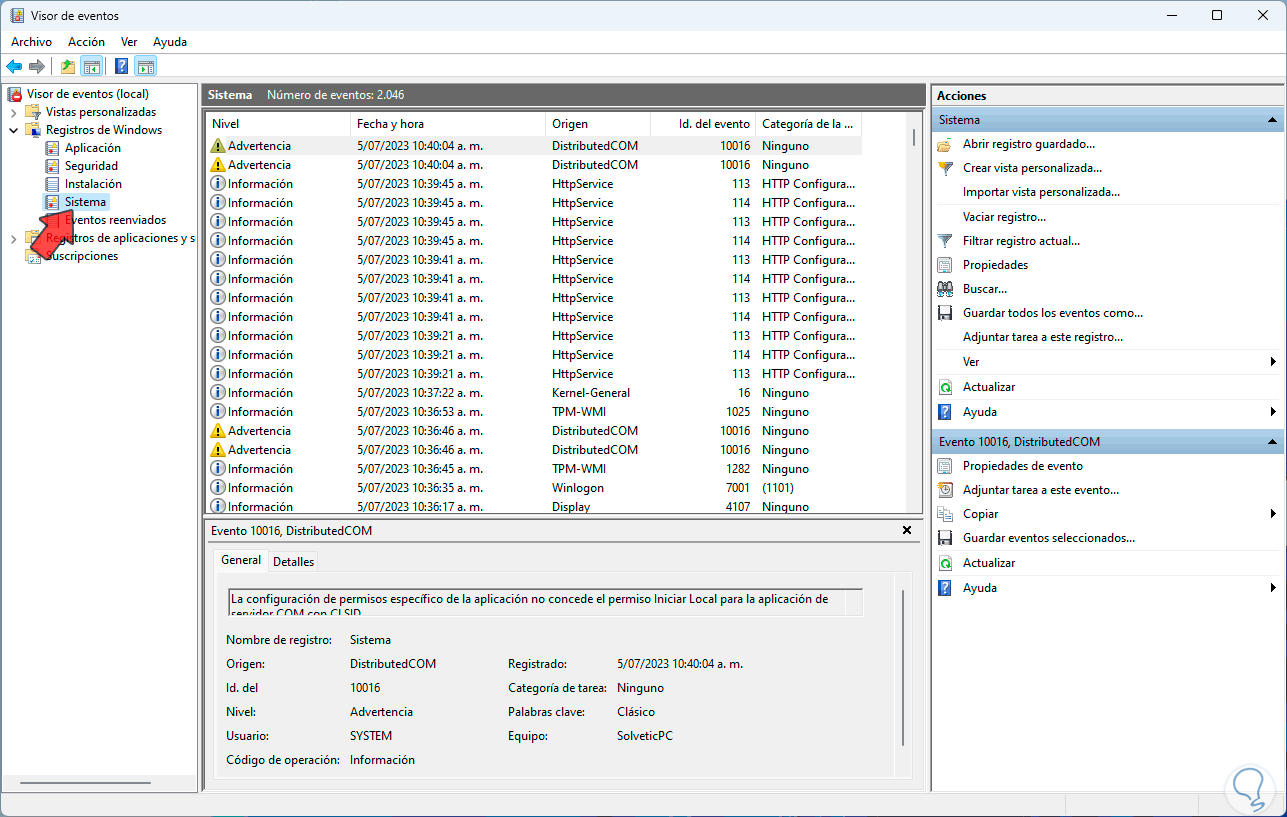1287x817 pixels.
Task: Switch to the Detalles tab
Action: point(293,562)
